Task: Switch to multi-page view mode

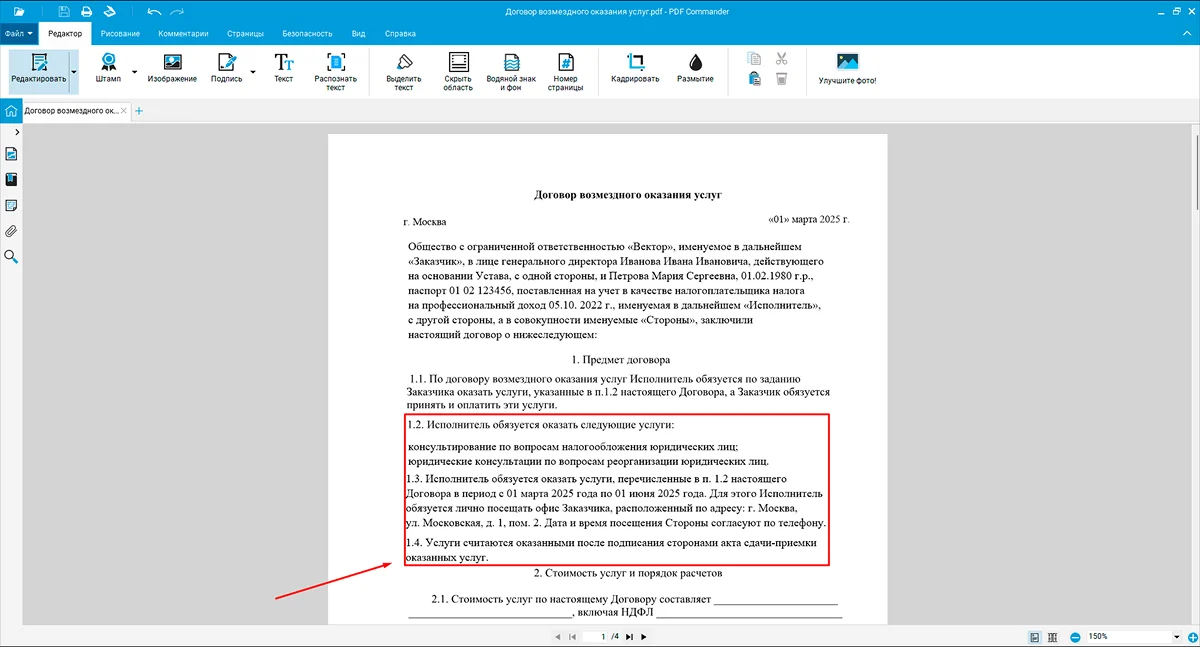Action: 1053,636
